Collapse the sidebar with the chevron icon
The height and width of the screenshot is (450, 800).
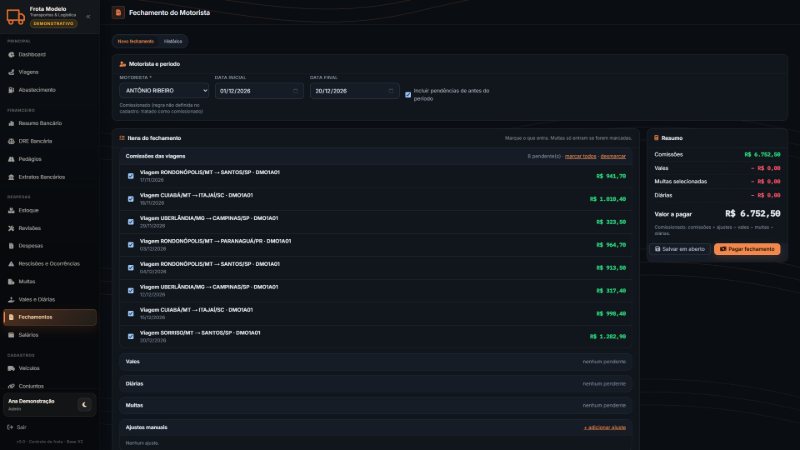coord(88,17)
